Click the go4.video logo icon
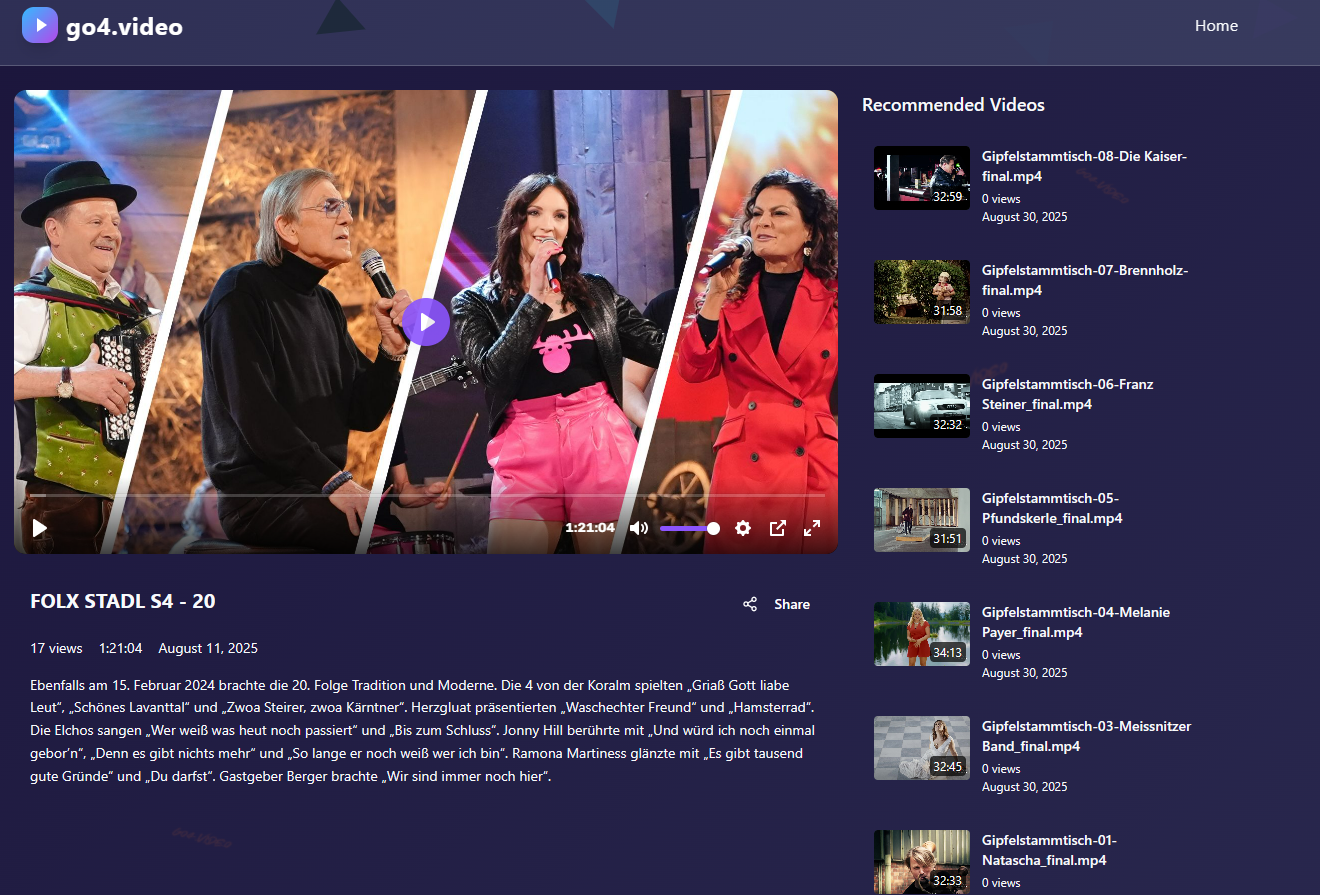The image size is (1320, 895). 40,25
